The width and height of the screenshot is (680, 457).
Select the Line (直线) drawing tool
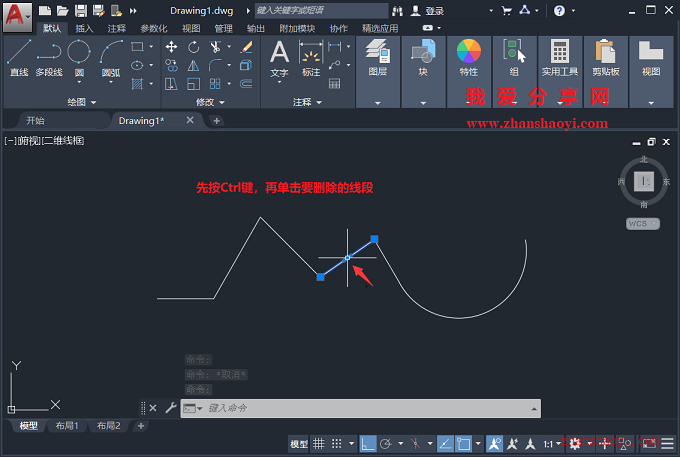coord(19,57)
